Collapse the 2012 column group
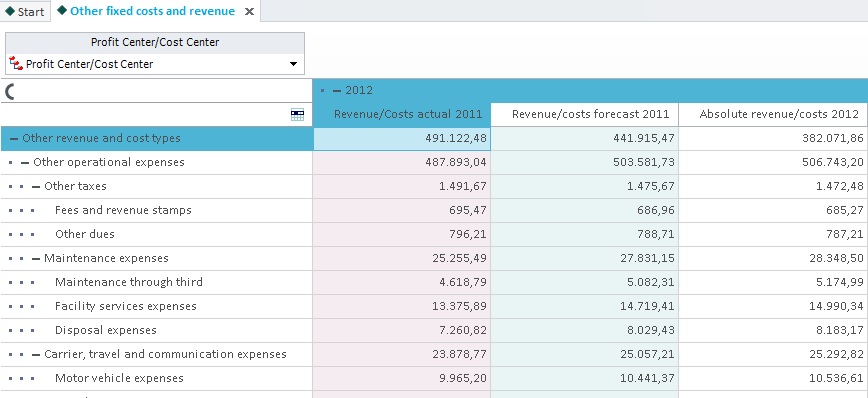Image resolution: width=868 pixels, height=398 pixels. (337, 90)
